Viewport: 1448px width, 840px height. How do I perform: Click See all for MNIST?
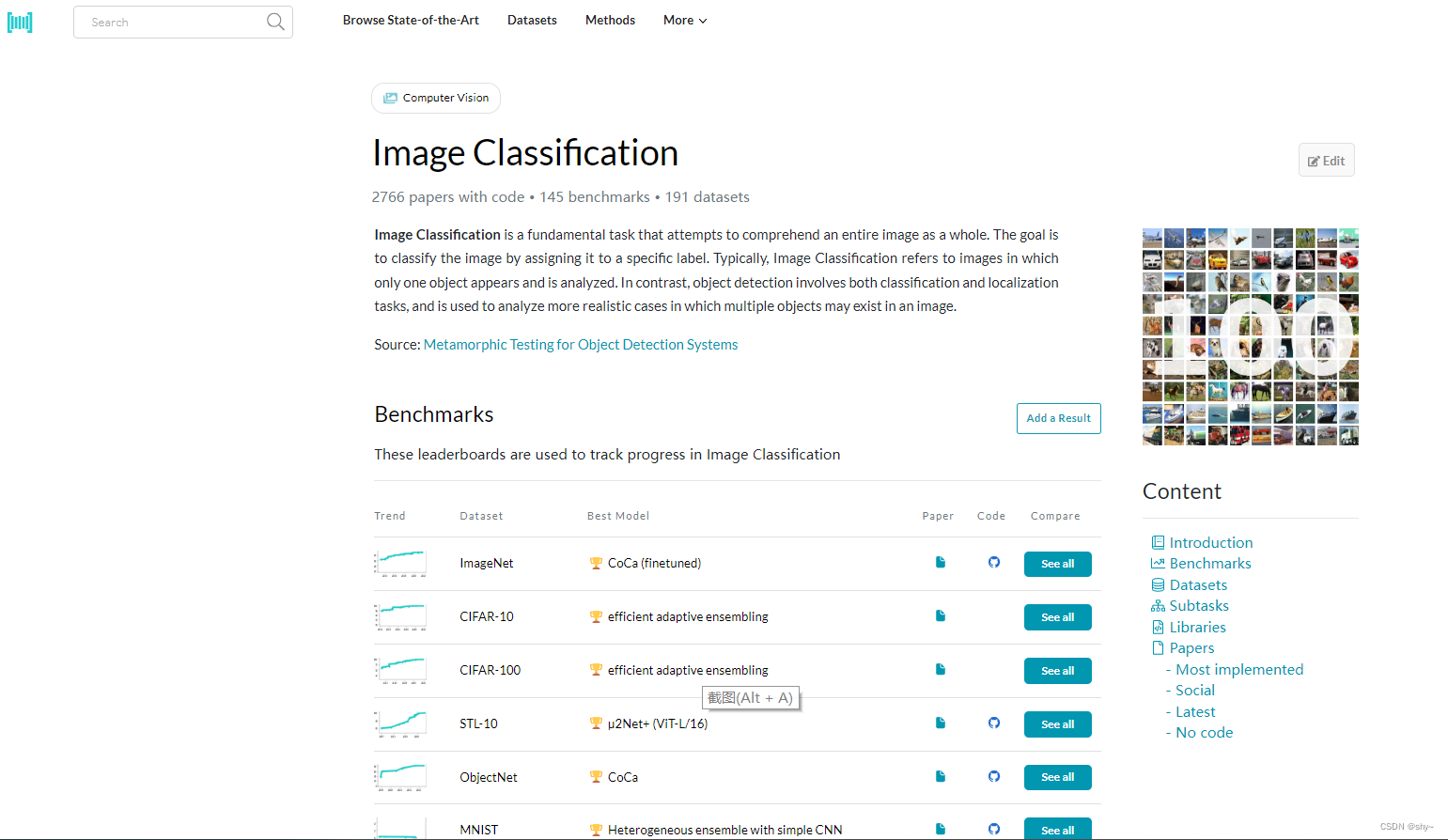(1057, 830)
